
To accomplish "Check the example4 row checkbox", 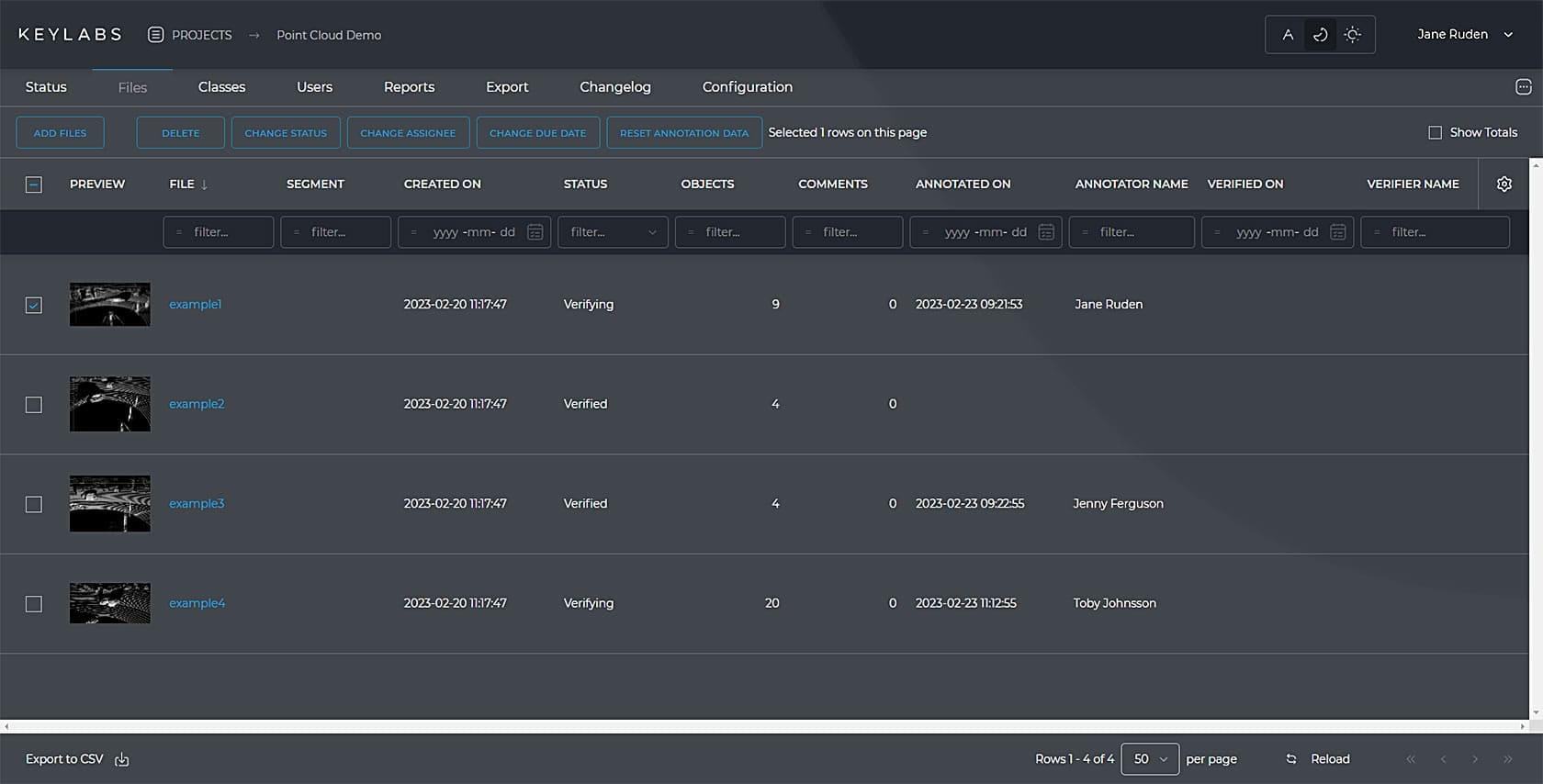I will (x=34, y=604).
